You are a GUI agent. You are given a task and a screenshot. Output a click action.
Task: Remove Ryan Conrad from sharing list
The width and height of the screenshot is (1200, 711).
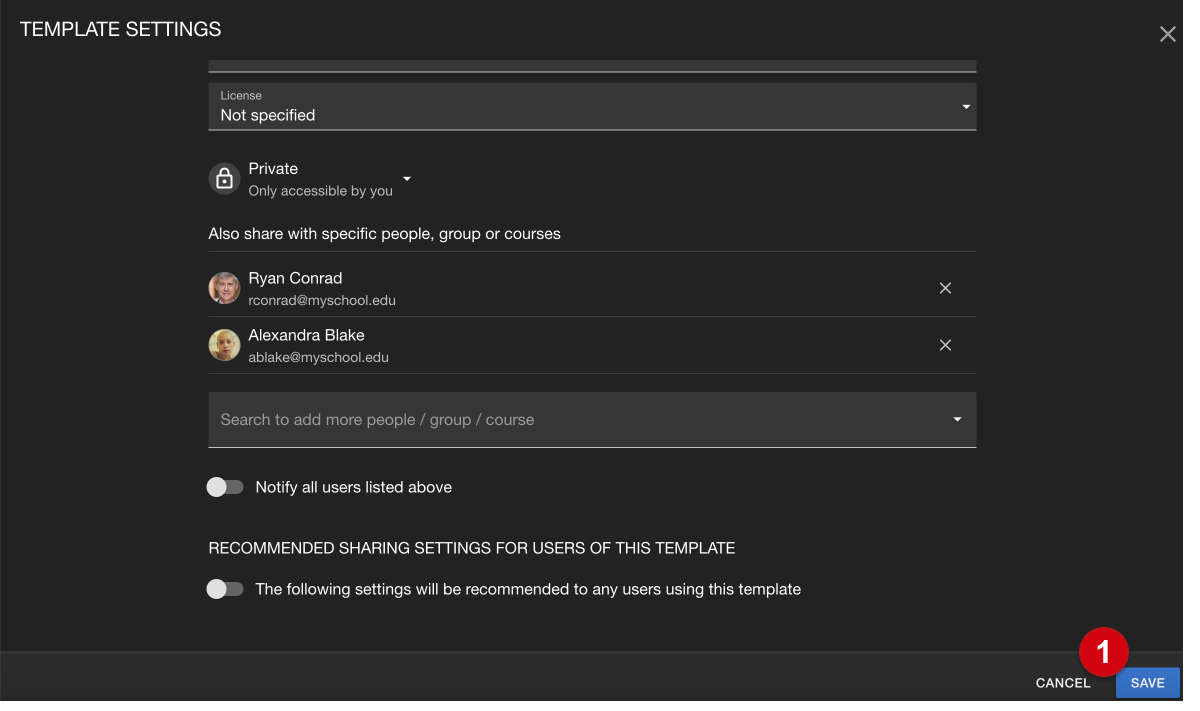point(945,288)
